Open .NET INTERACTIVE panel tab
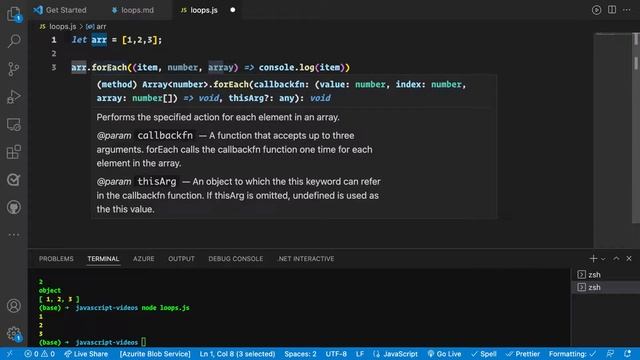 tap(306, 259)
